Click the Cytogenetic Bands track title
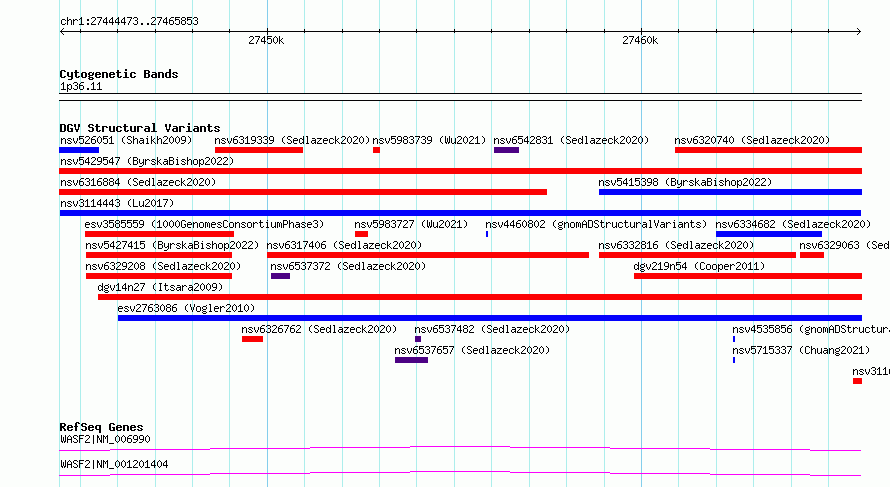The height and width of the screenshot is (487, 890). click(119, 74)
